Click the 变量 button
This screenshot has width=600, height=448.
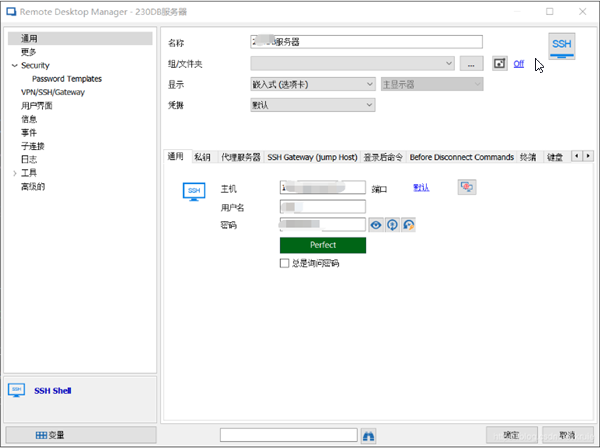tap(81, 435)
